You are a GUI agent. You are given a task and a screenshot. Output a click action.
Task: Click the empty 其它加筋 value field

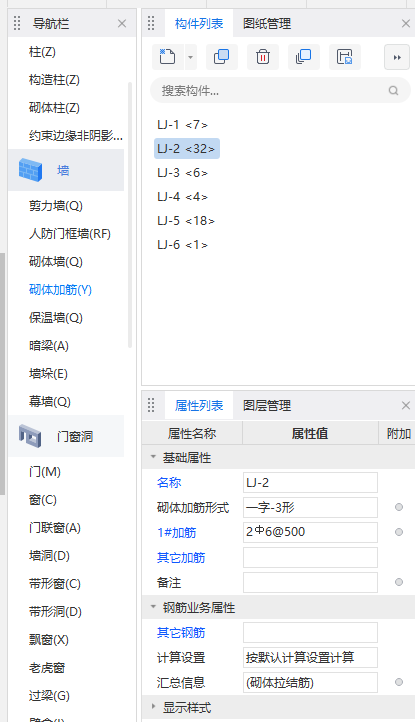tap(310, 558)
